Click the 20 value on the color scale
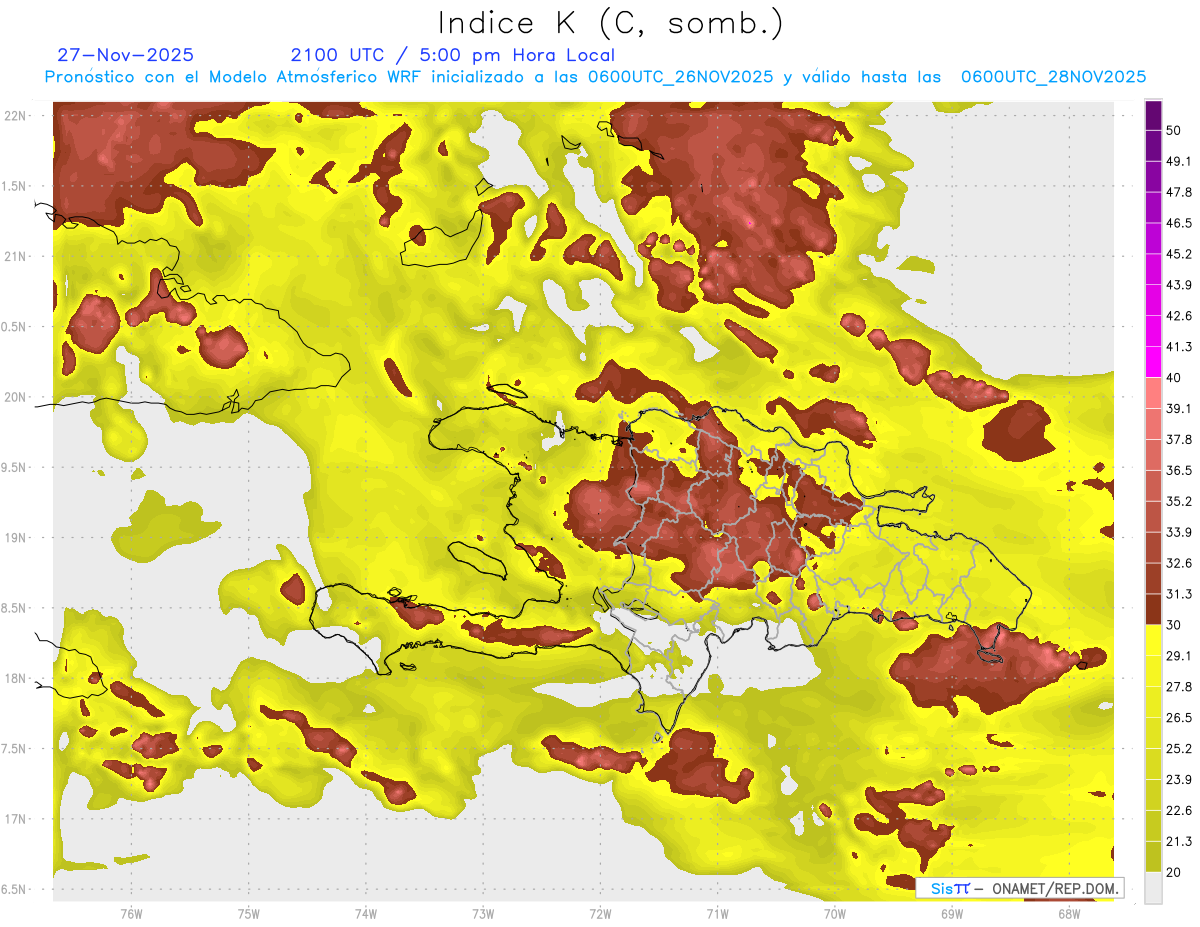1200x927 pixels. click(1175, 872)
